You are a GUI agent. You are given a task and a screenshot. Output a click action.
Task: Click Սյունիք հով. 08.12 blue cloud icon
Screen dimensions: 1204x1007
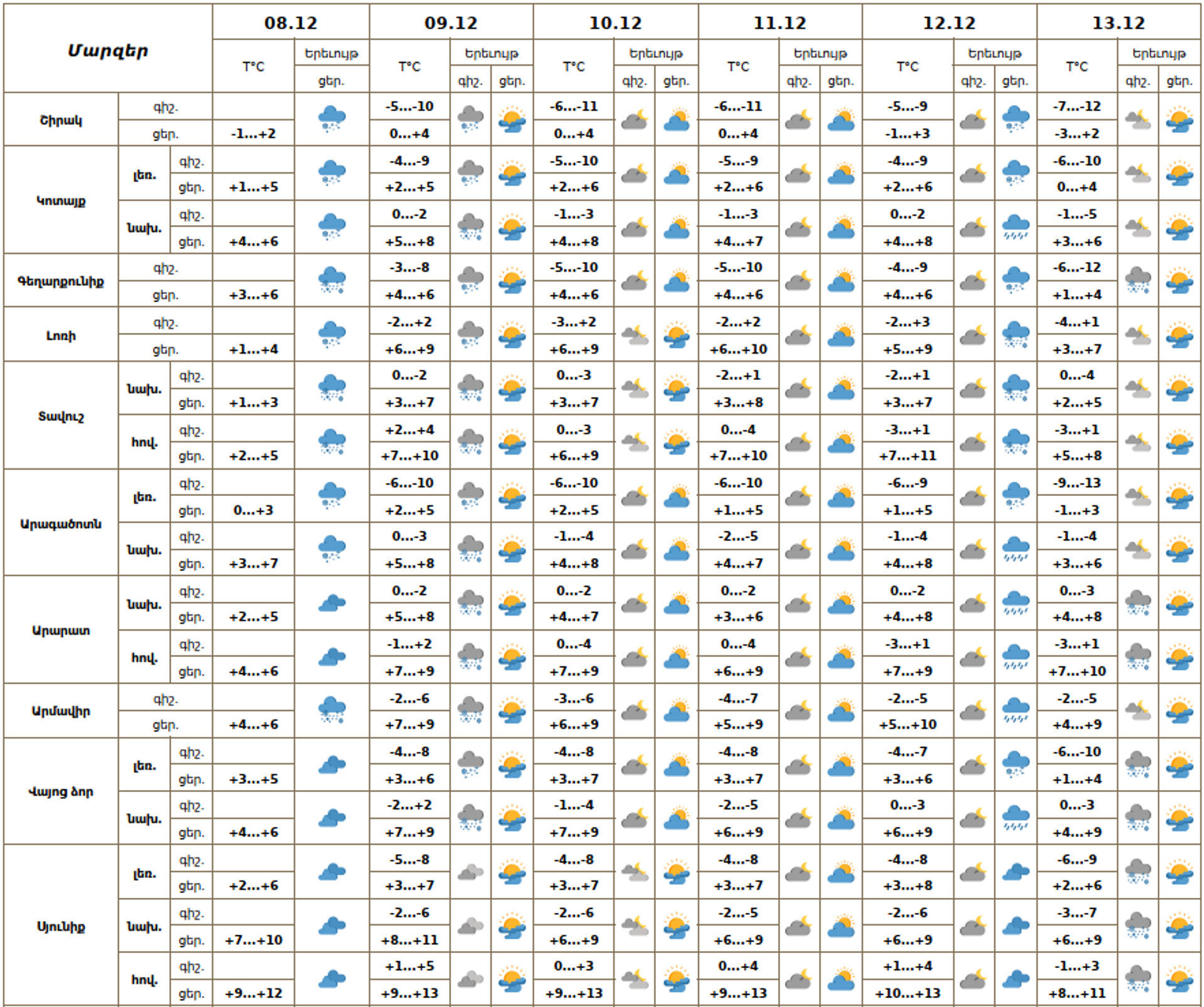click(x=332, y=979)
